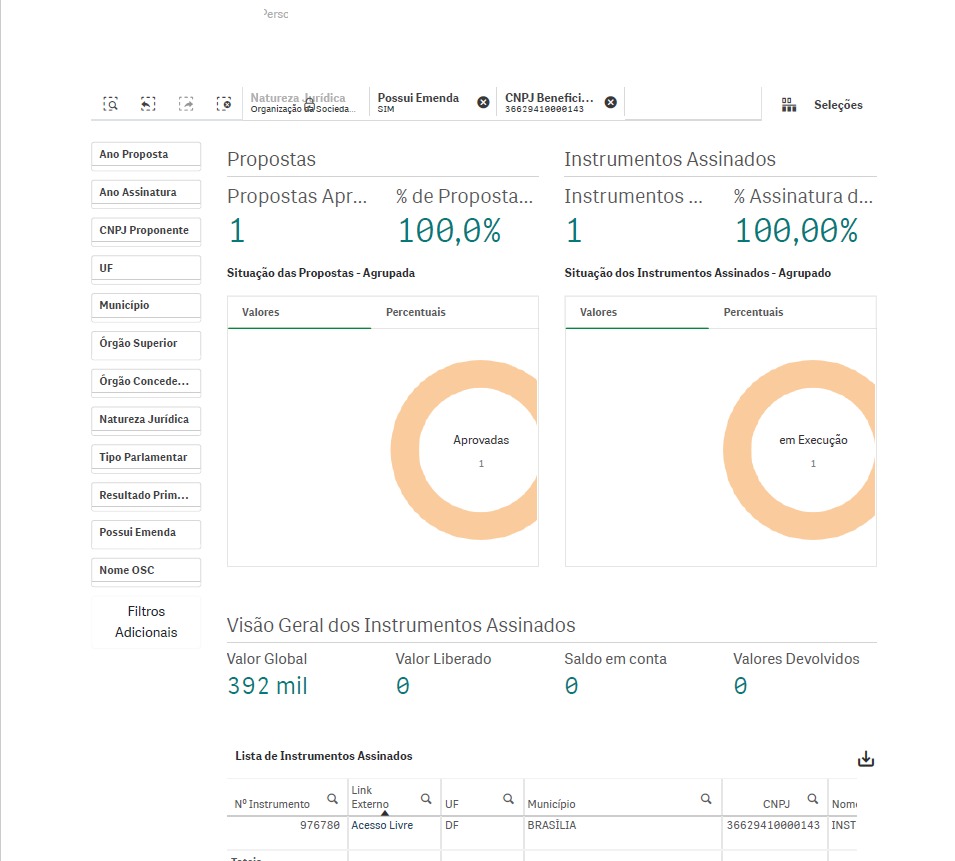Switch Propostas chart to Percentuais tab

(x=416, y=313)
